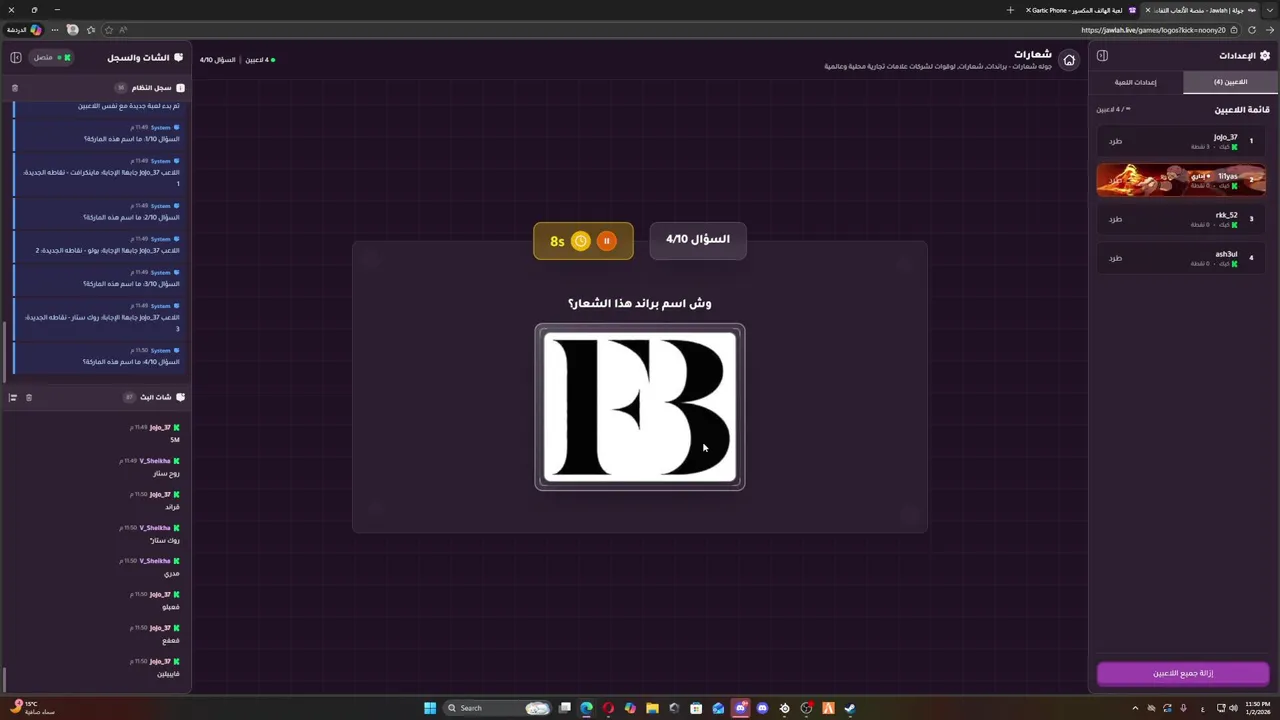Image resolution: width=1280 pixels, height=720 pixels.
Task: Open the Copilot الدردشة button
Action: 24,30
